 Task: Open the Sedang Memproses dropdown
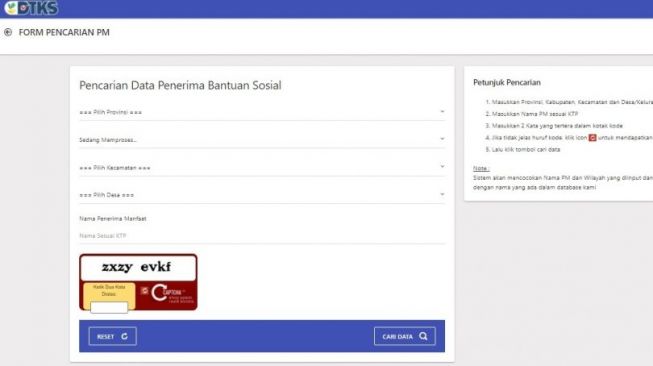(262, 139)
